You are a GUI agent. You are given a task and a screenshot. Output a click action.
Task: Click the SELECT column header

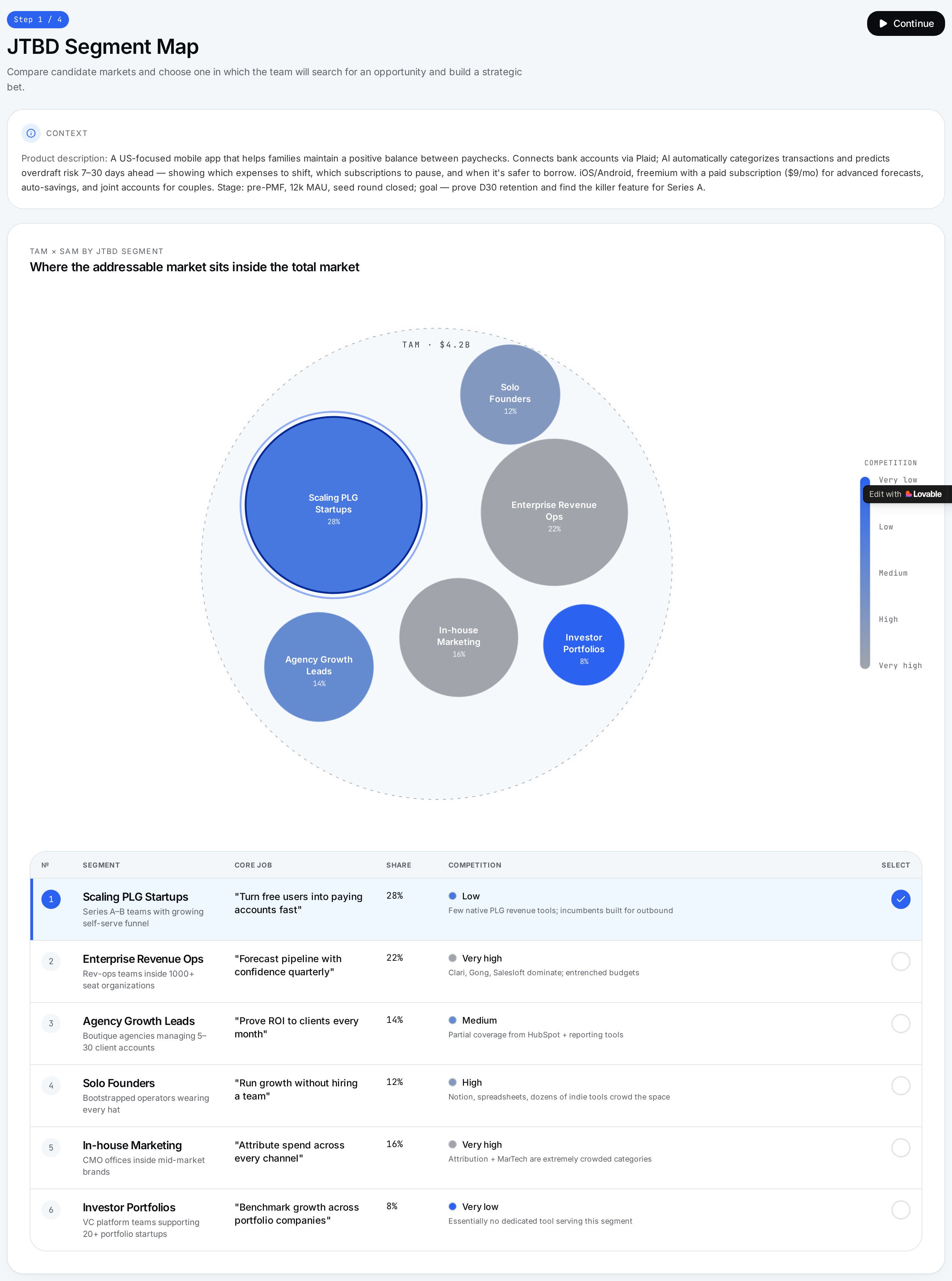coord(895,866)
